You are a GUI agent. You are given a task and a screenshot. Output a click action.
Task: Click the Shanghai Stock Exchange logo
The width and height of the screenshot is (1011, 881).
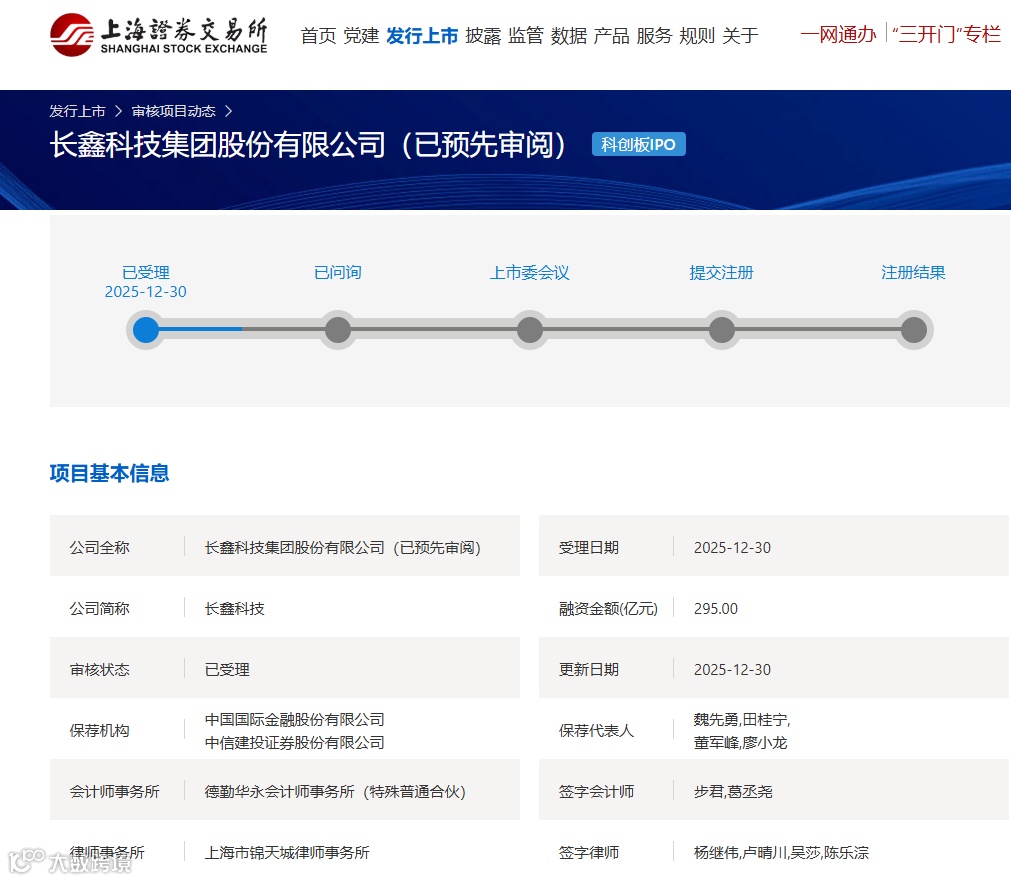[159, 35]
